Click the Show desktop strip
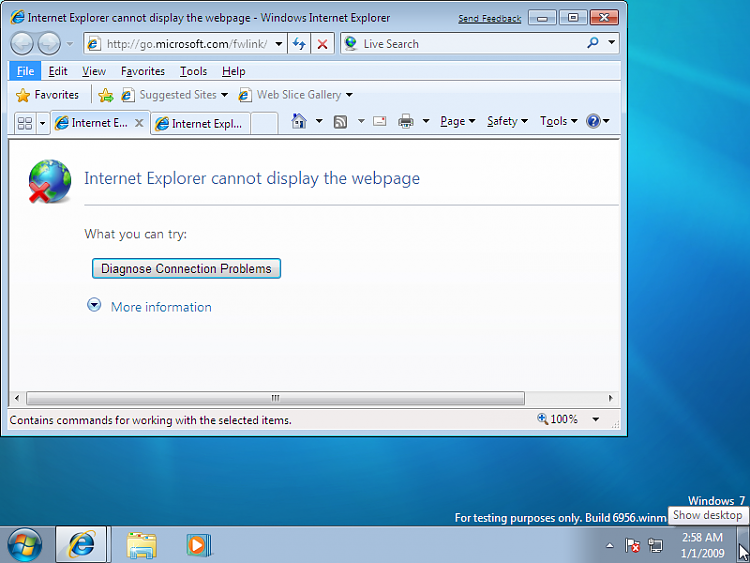This screenshot has height=563, width=750. (744, 544)
